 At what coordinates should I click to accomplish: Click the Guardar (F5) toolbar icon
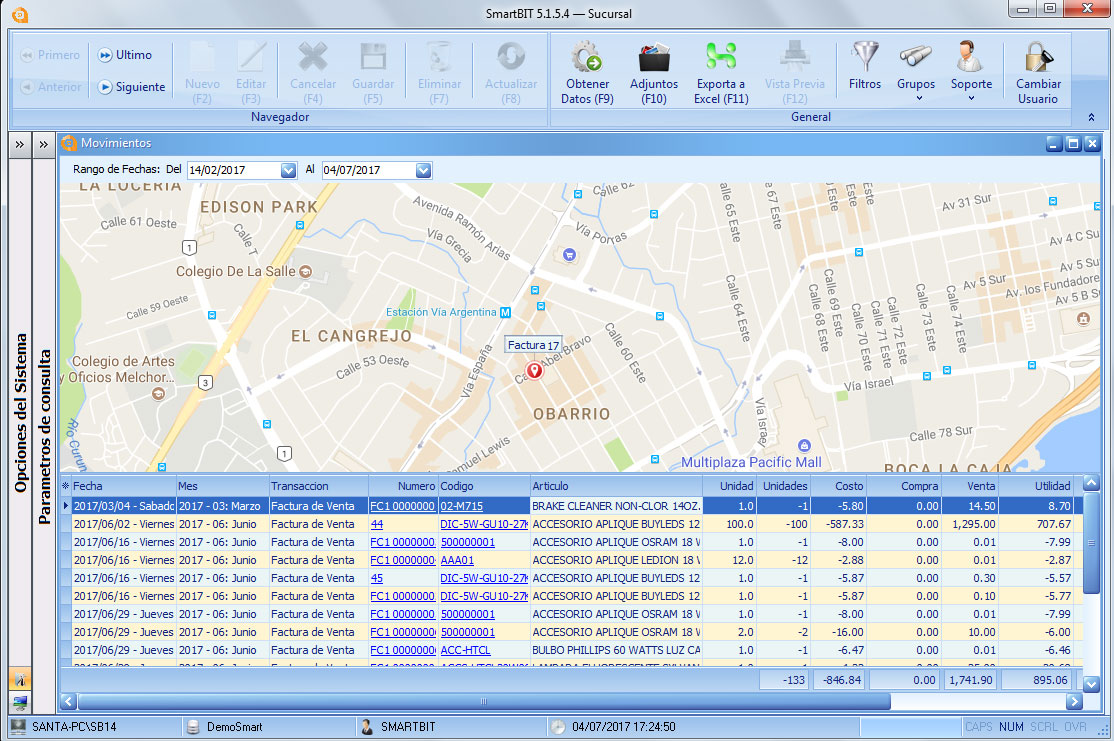373,73
